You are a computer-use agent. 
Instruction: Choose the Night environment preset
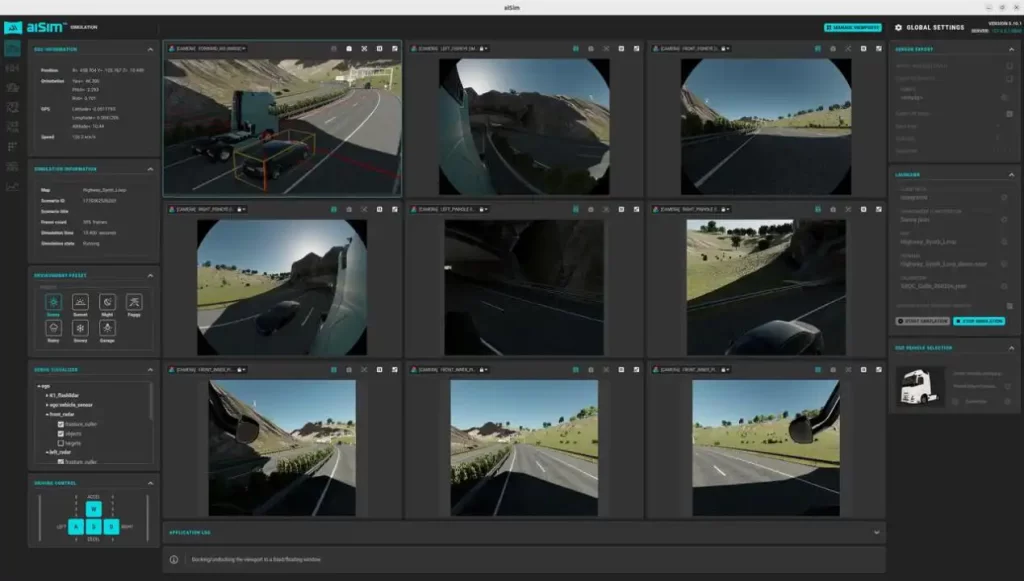pos(107,302)
